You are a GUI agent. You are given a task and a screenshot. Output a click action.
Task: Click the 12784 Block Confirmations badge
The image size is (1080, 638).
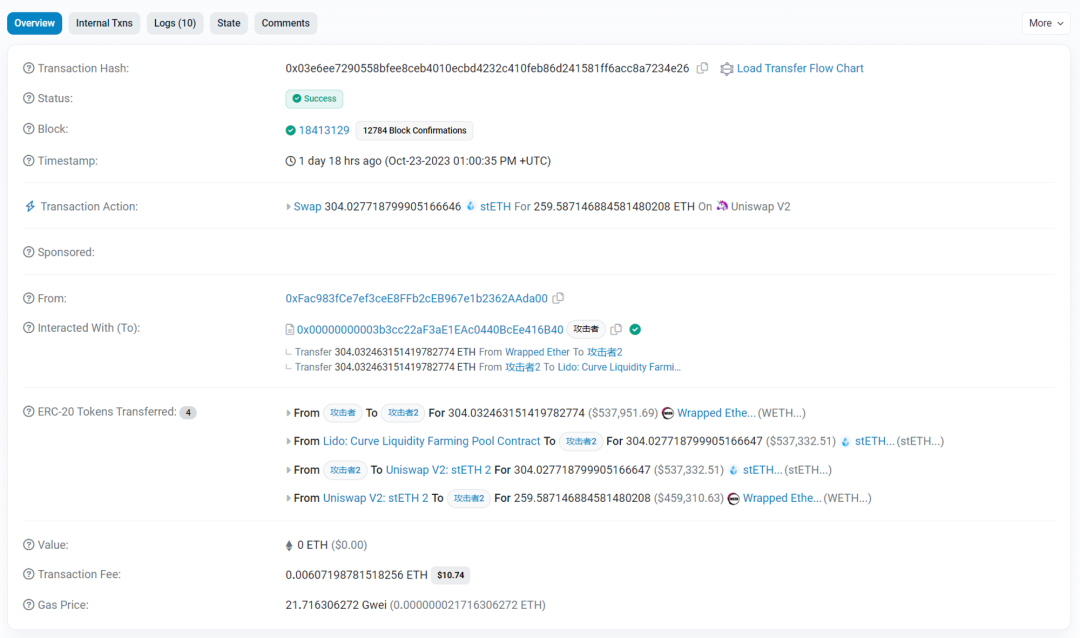click(x=415, y=130)
